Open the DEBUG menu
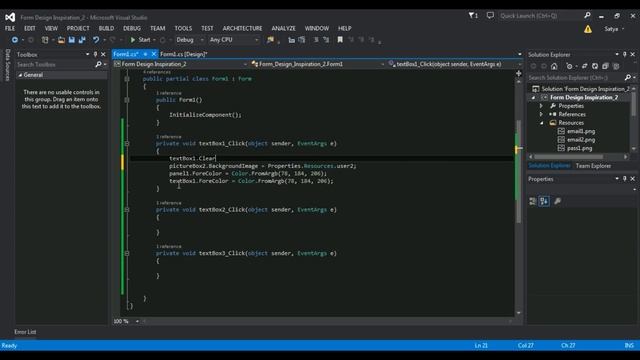The width and height of the screenshot is (640, 360). pos(132,28)
